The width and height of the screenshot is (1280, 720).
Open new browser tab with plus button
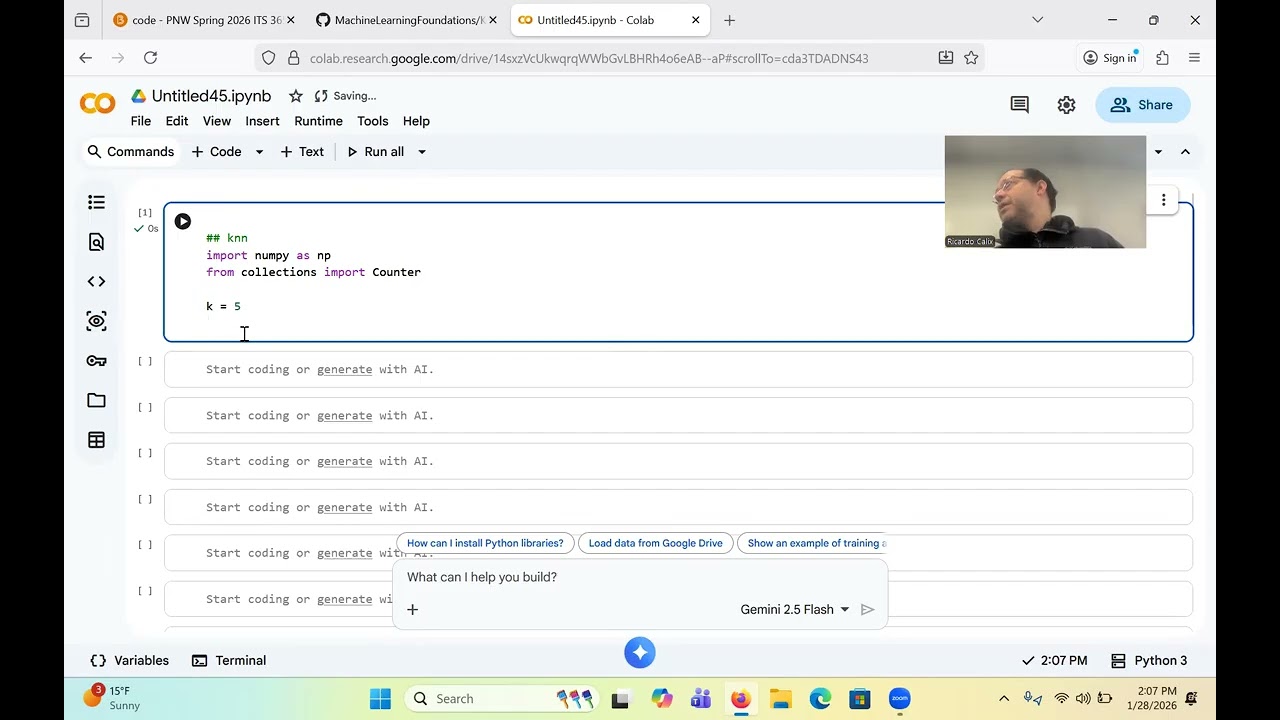(729, 20)
